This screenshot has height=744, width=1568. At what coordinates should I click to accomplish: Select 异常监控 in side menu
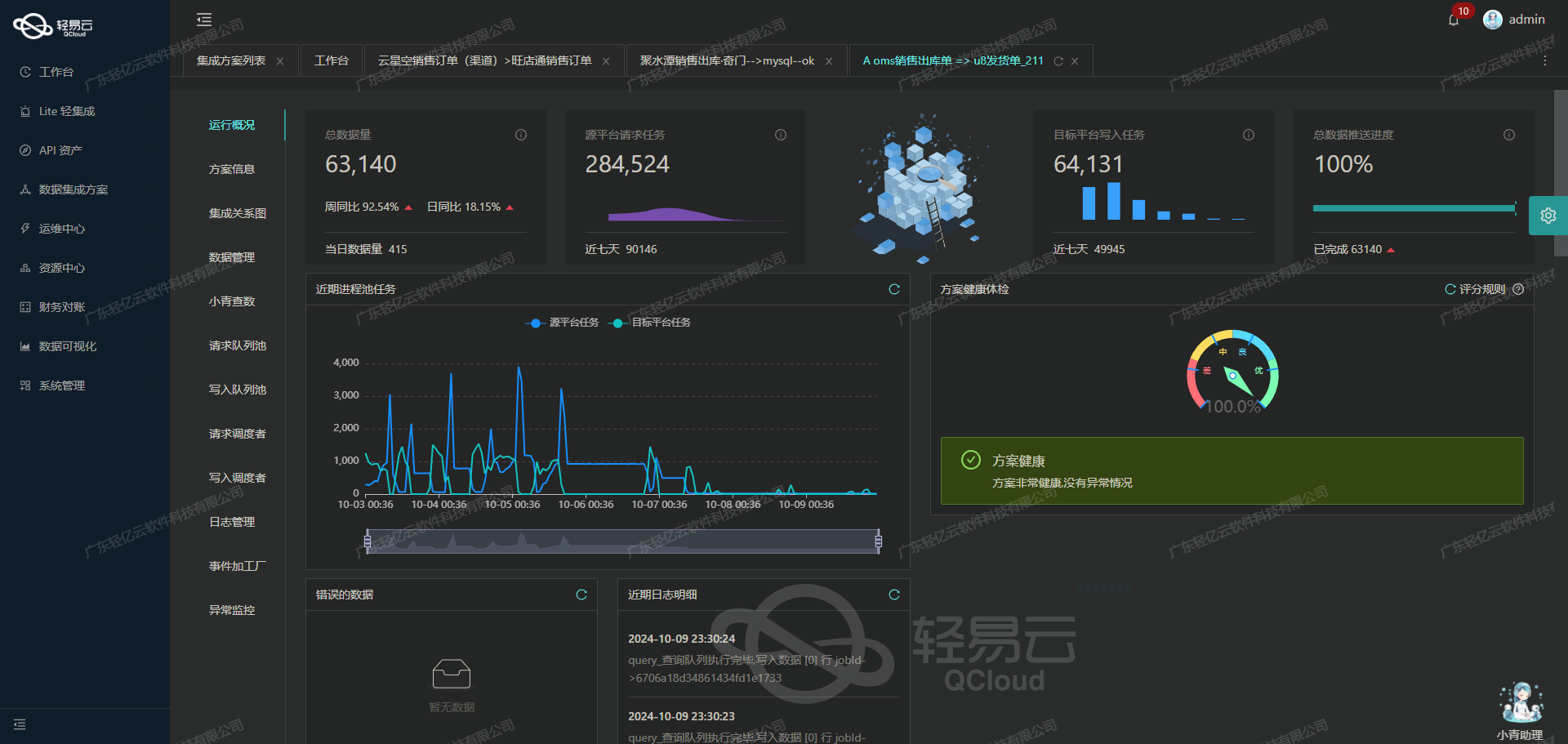click(232, 610)
